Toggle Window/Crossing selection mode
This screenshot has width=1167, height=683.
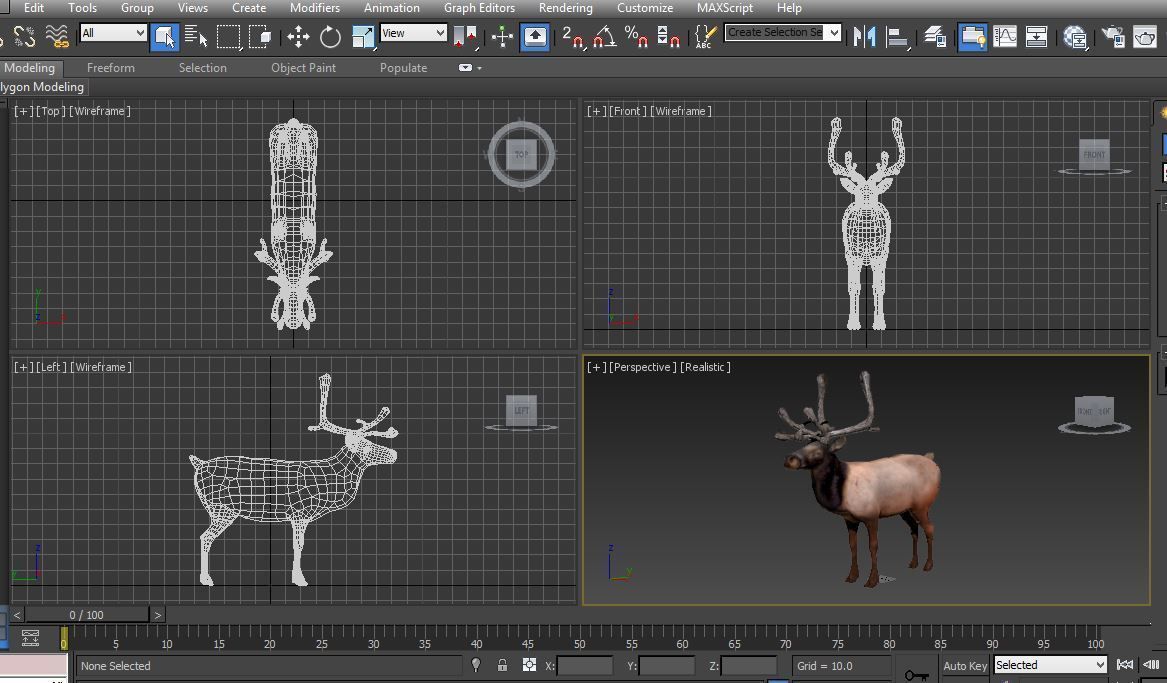(x=260, y=36)
